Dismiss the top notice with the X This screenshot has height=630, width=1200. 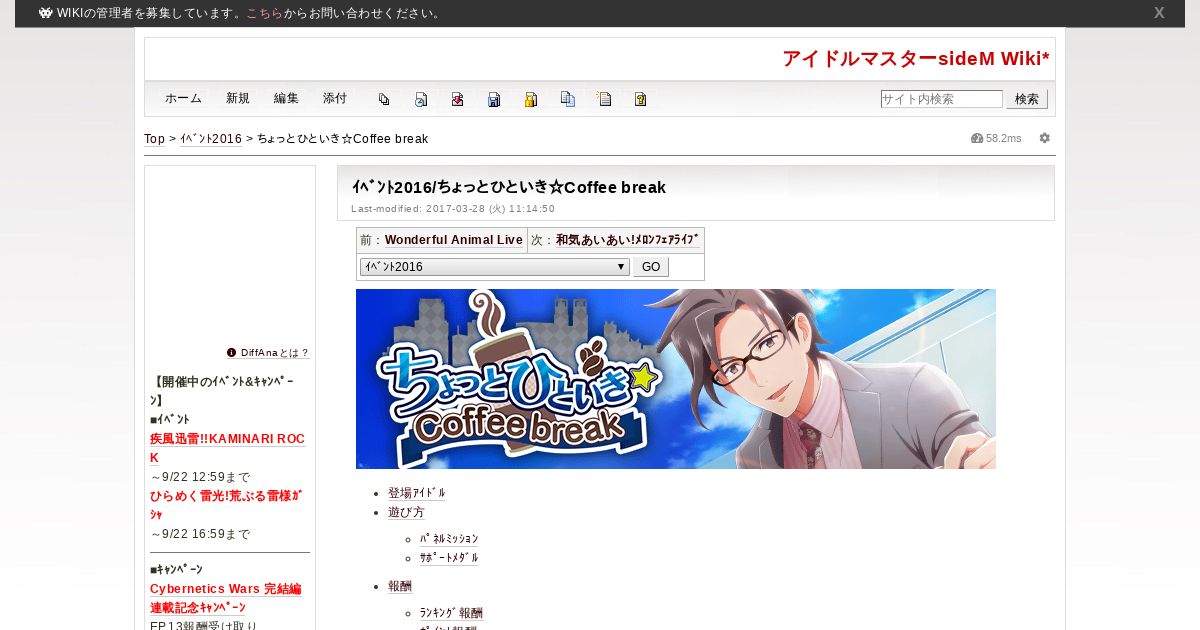coord(1159,13)
